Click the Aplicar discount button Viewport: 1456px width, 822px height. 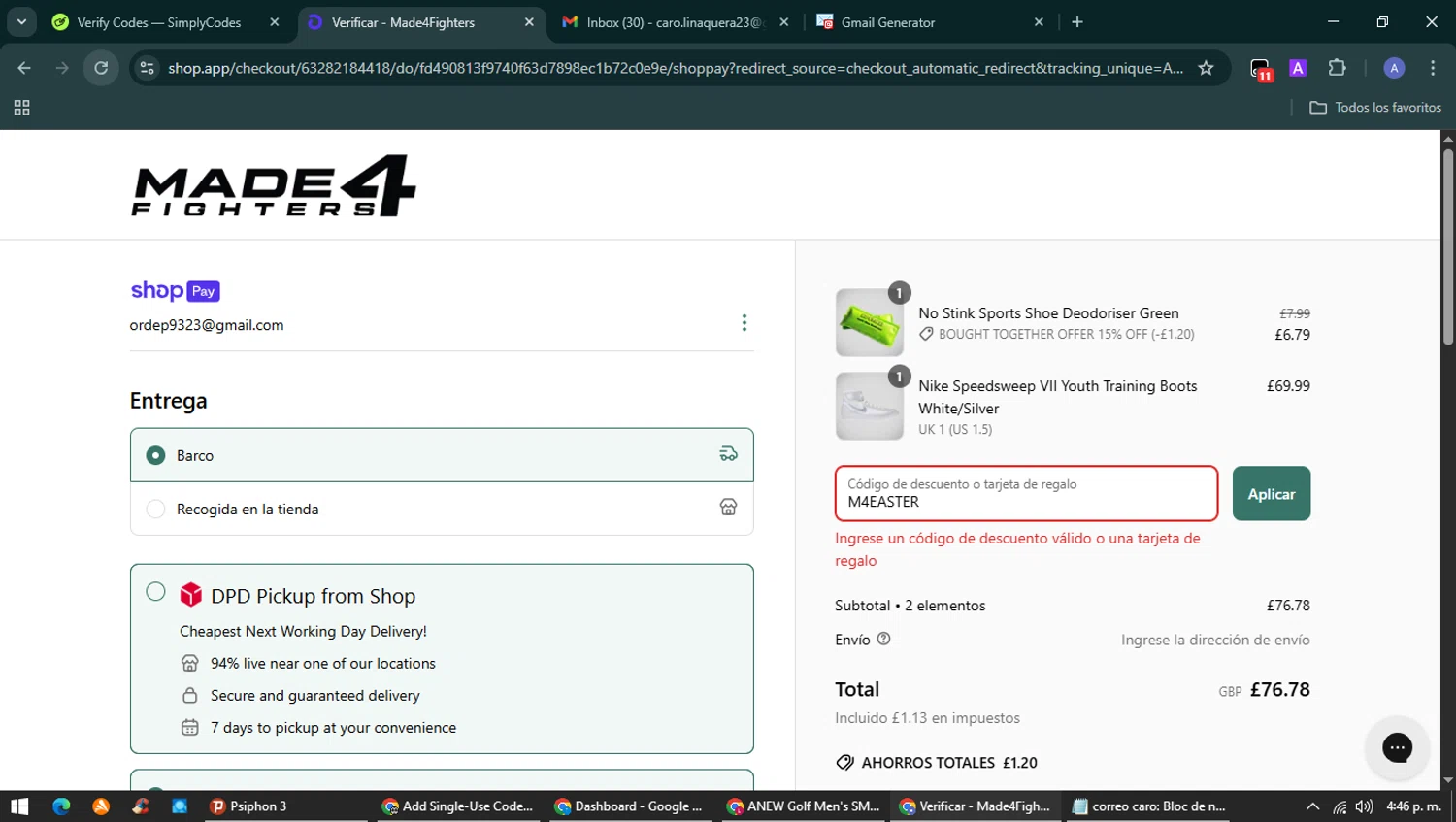pos(1272,493)
